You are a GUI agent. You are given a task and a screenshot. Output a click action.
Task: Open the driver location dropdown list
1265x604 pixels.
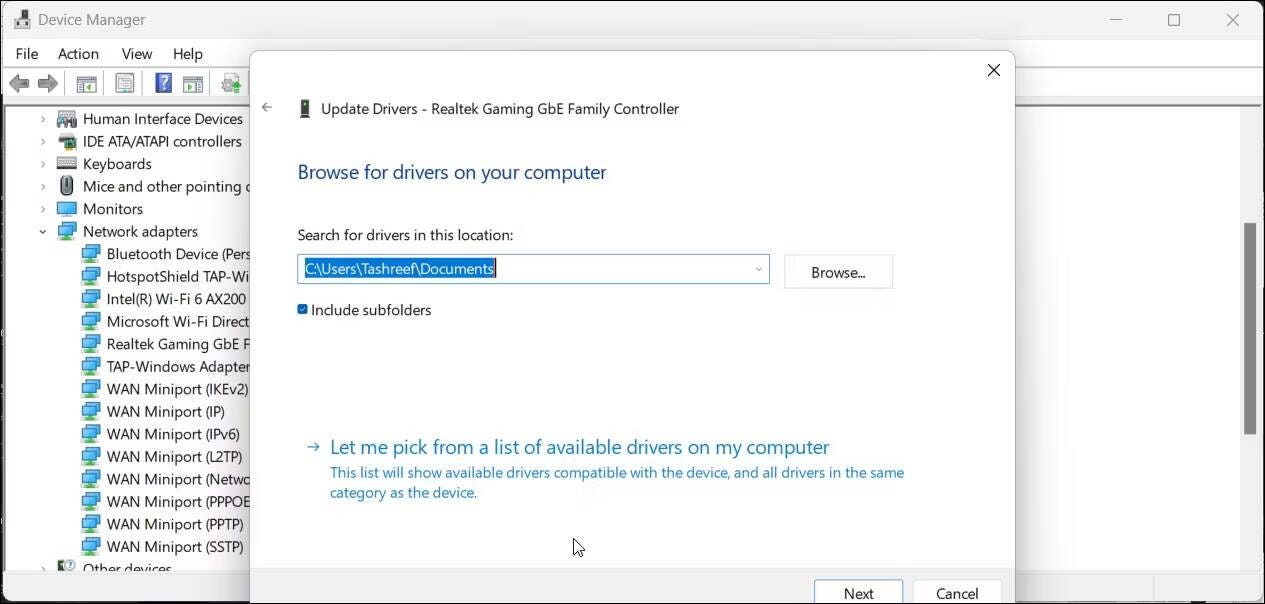757,269
